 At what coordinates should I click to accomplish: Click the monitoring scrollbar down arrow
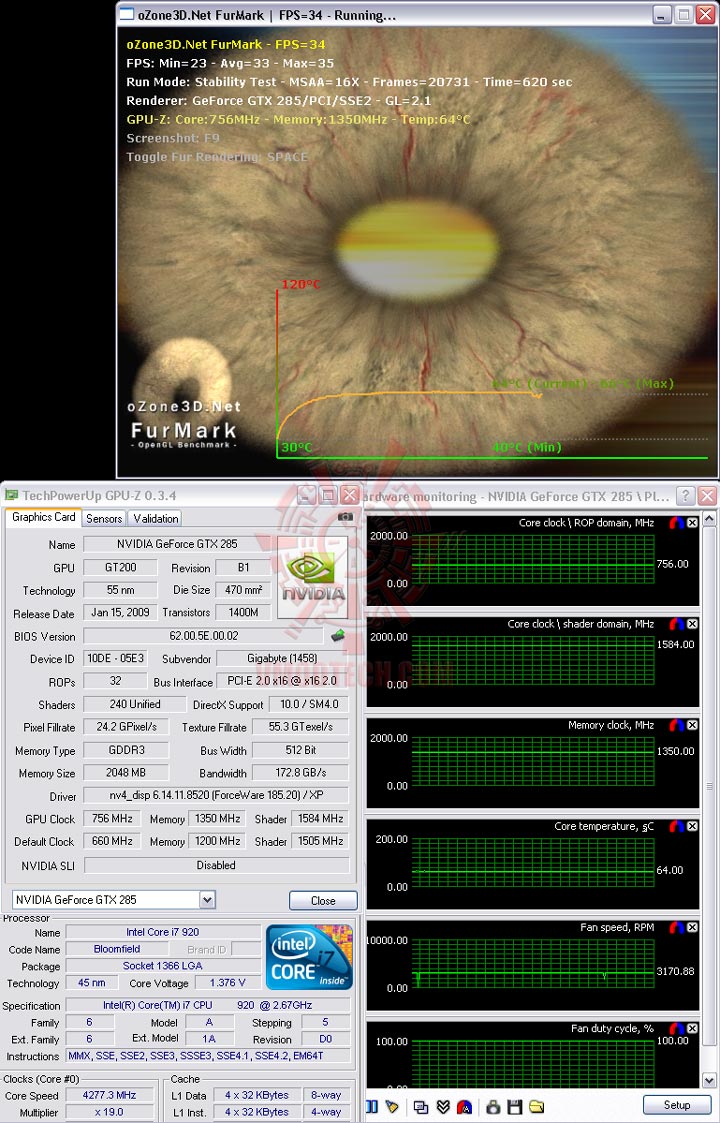click(709, 1079)
